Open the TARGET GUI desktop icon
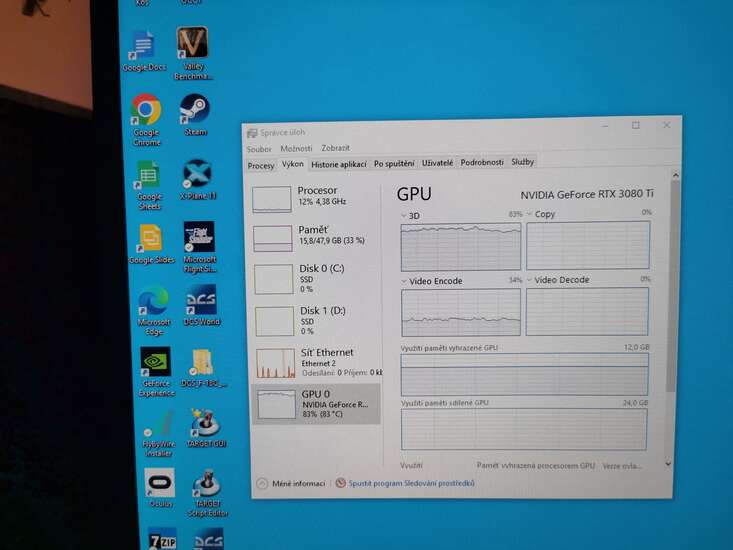 (x=206, y=428)
